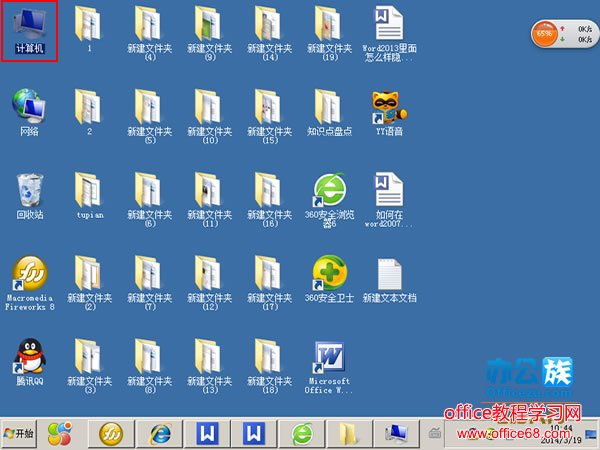Click the 腾讯QQ penguin desktop shortcut
The height and width of the screenshot is (450, 600).
[x=29, y=355]
